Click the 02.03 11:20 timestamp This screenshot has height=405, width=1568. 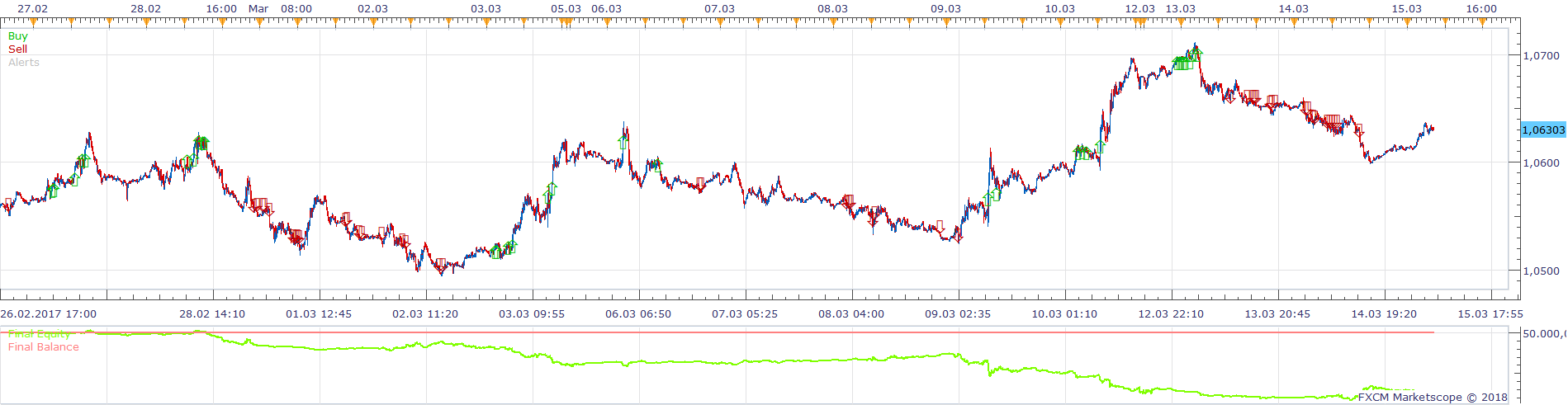point(425,314)
